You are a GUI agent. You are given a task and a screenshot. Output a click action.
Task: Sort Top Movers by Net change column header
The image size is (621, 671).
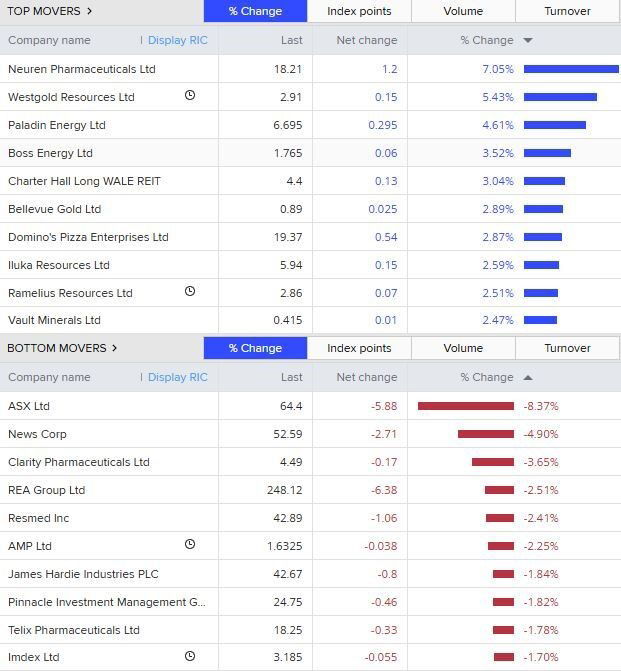(x=364, y=41)
